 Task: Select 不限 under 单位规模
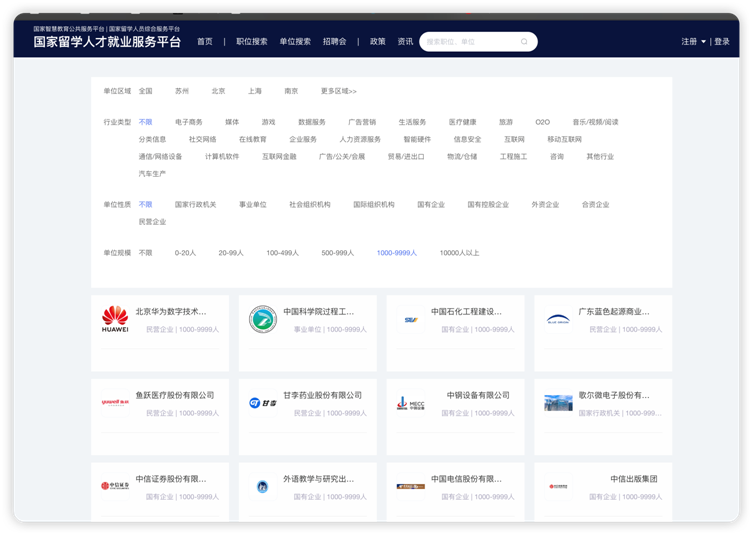click(x=145, y=253)
